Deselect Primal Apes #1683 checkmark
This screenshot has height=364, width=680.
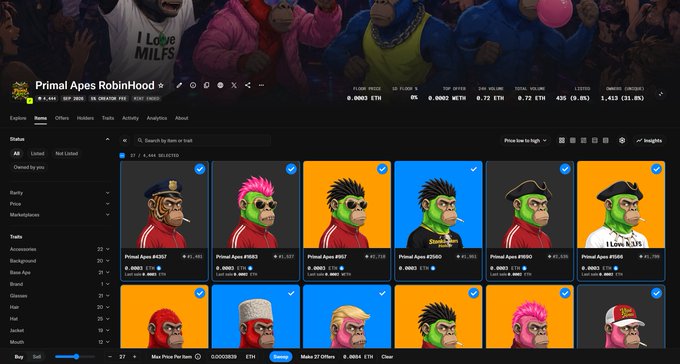[291, 169]
